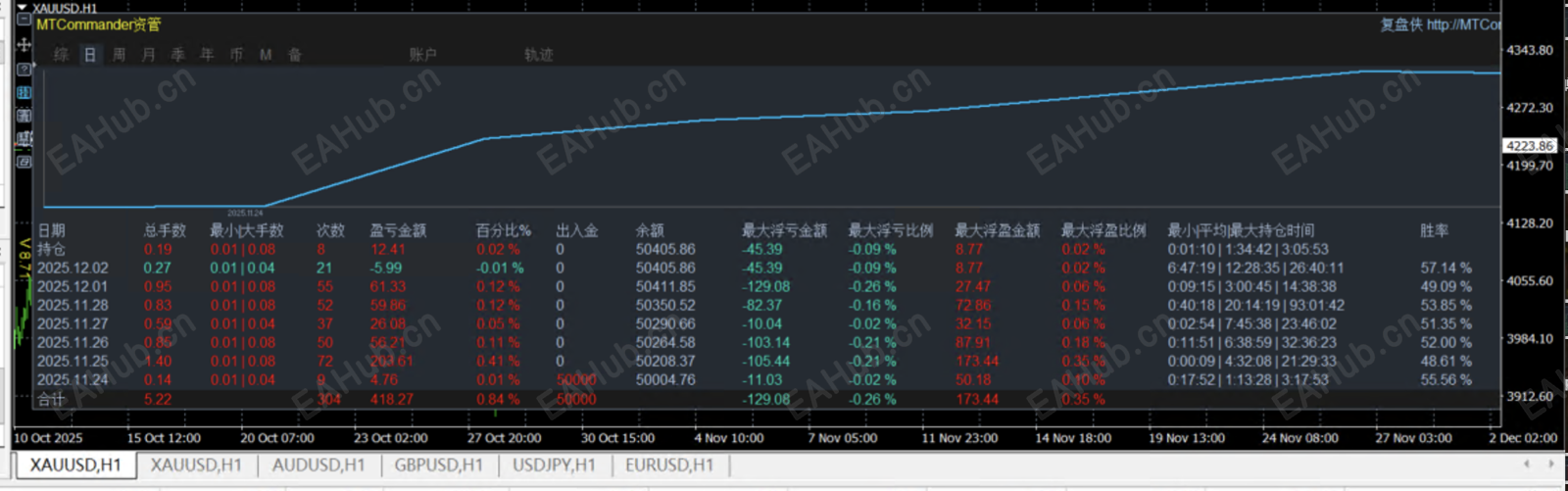Click the 最大浮亏比例 column header
The width and height of the screenshot is (1568, 491).
891,230
